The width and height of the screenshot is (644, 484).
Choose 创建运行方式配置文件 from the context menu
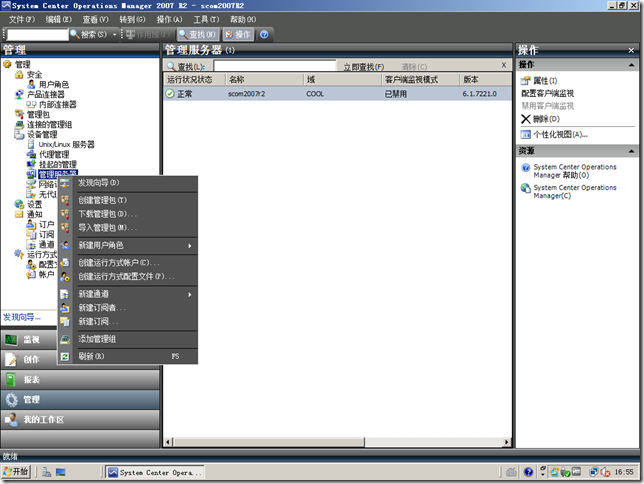[x=126, y=277]
